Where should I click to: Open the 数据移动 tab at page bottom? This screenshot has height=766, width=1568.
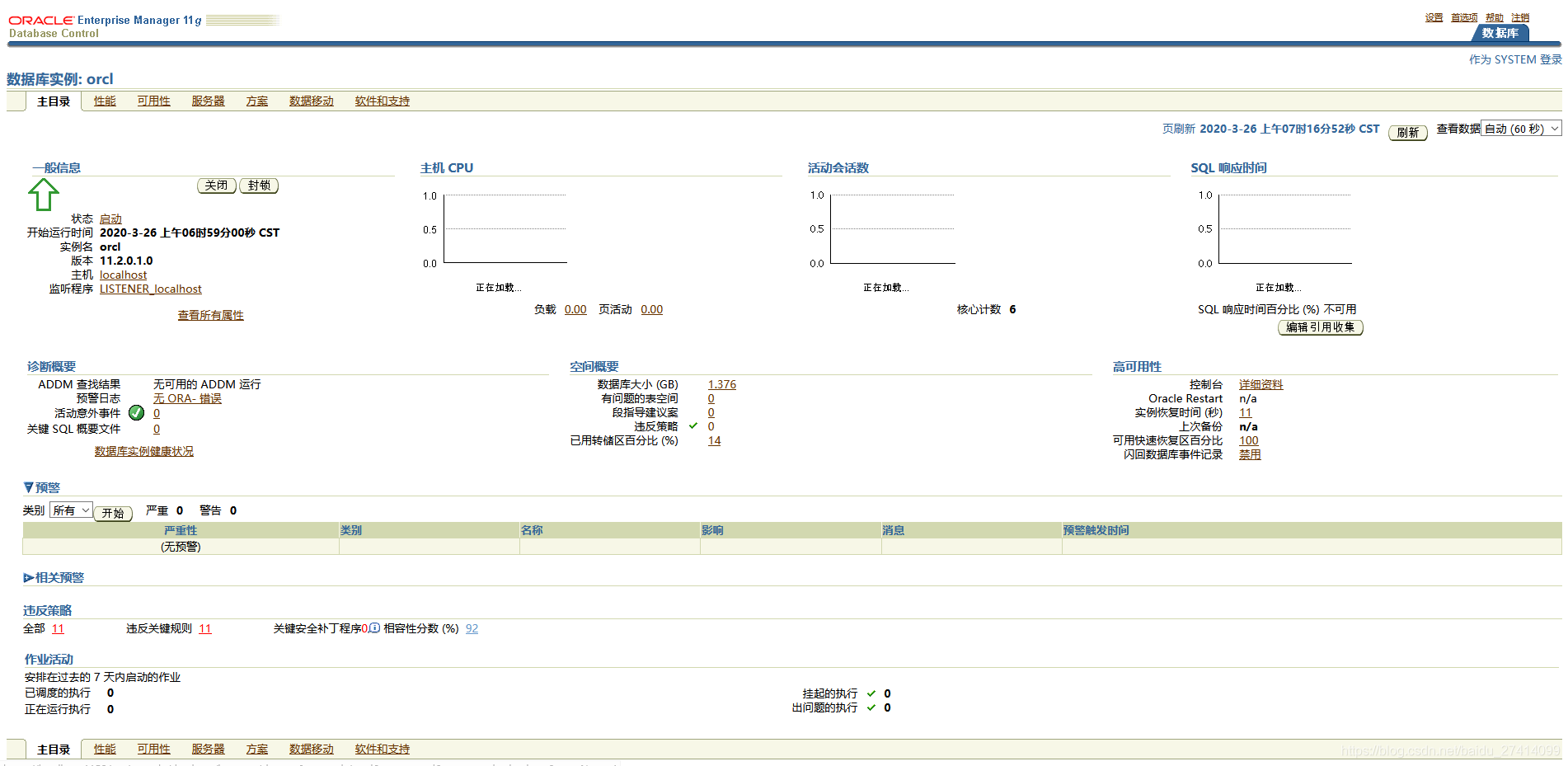312,750
